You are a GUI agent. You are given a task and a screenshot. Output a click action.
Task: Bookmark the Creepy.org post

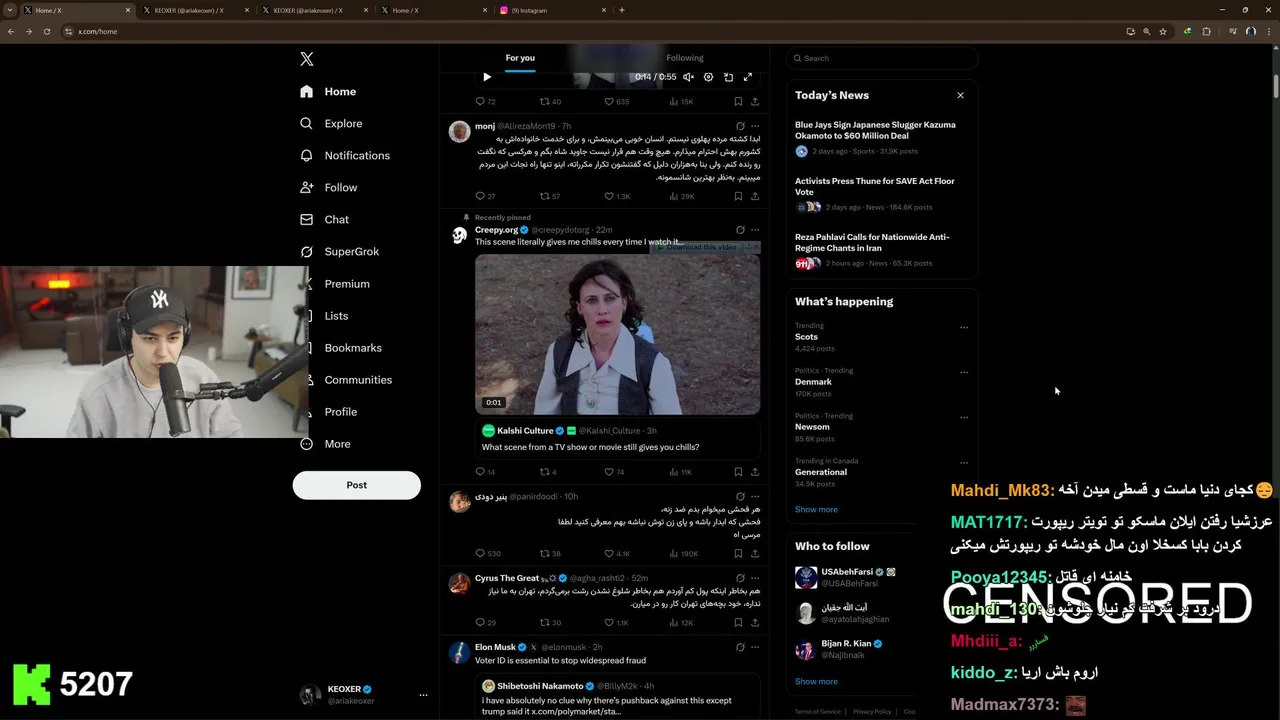(738, 472)
